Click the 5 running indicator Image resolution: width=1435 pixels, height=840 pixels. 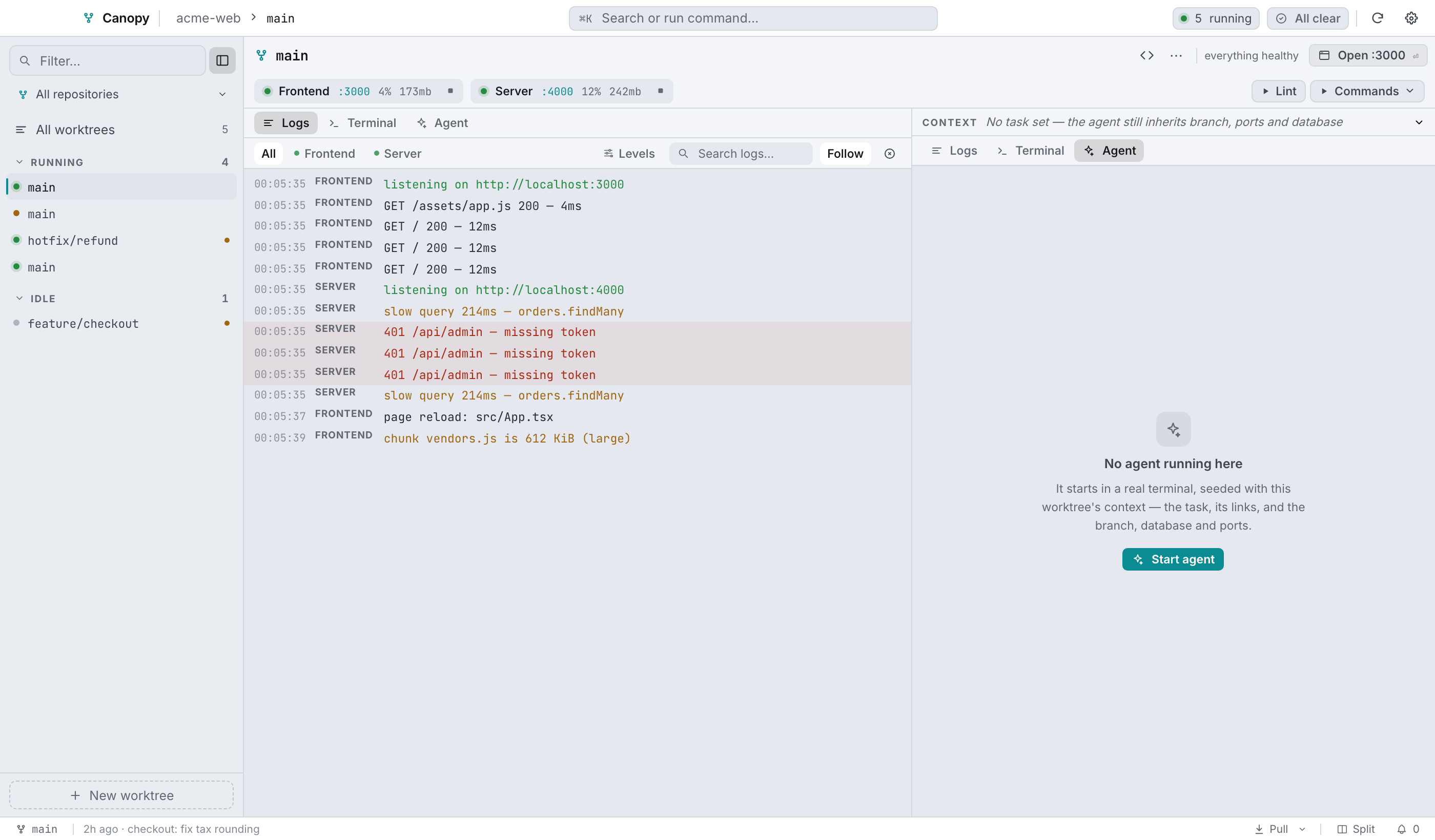(1216, 18)
